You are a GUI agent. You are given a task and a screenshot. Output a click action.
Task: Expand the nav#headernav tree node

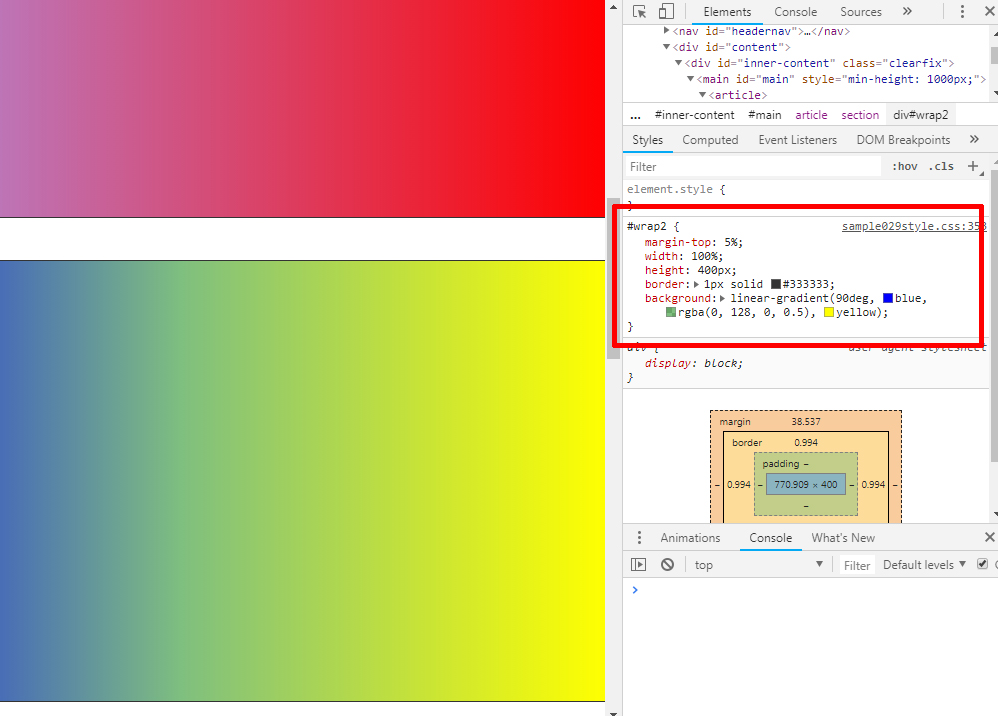coord(667,31)
